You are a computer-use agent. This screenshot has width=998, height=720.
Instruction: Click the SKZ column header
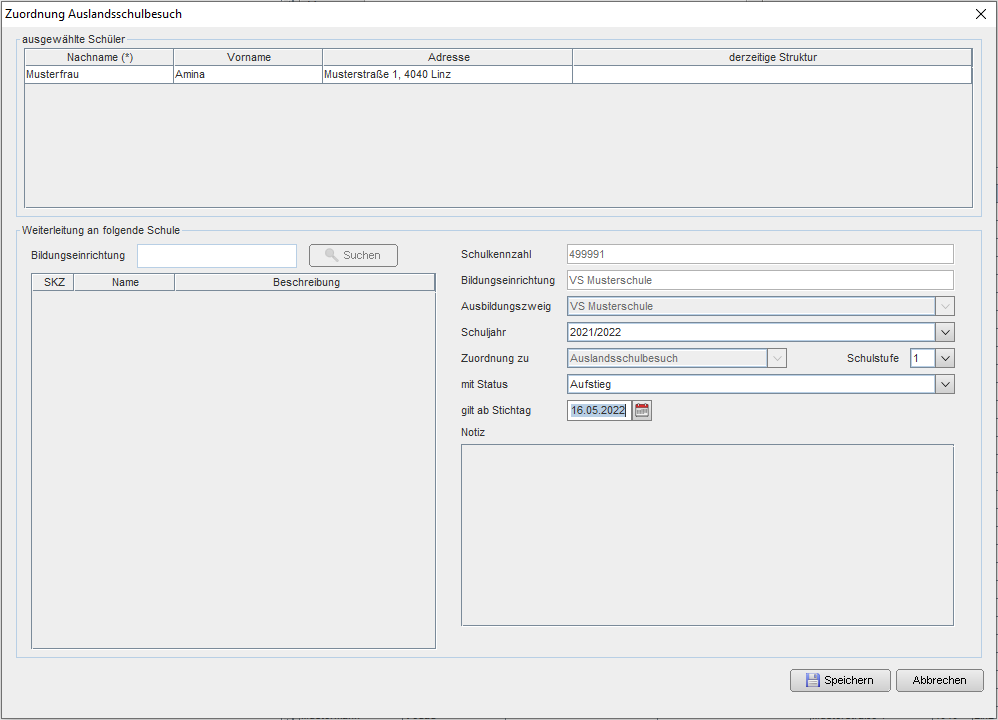click(54, 282)
